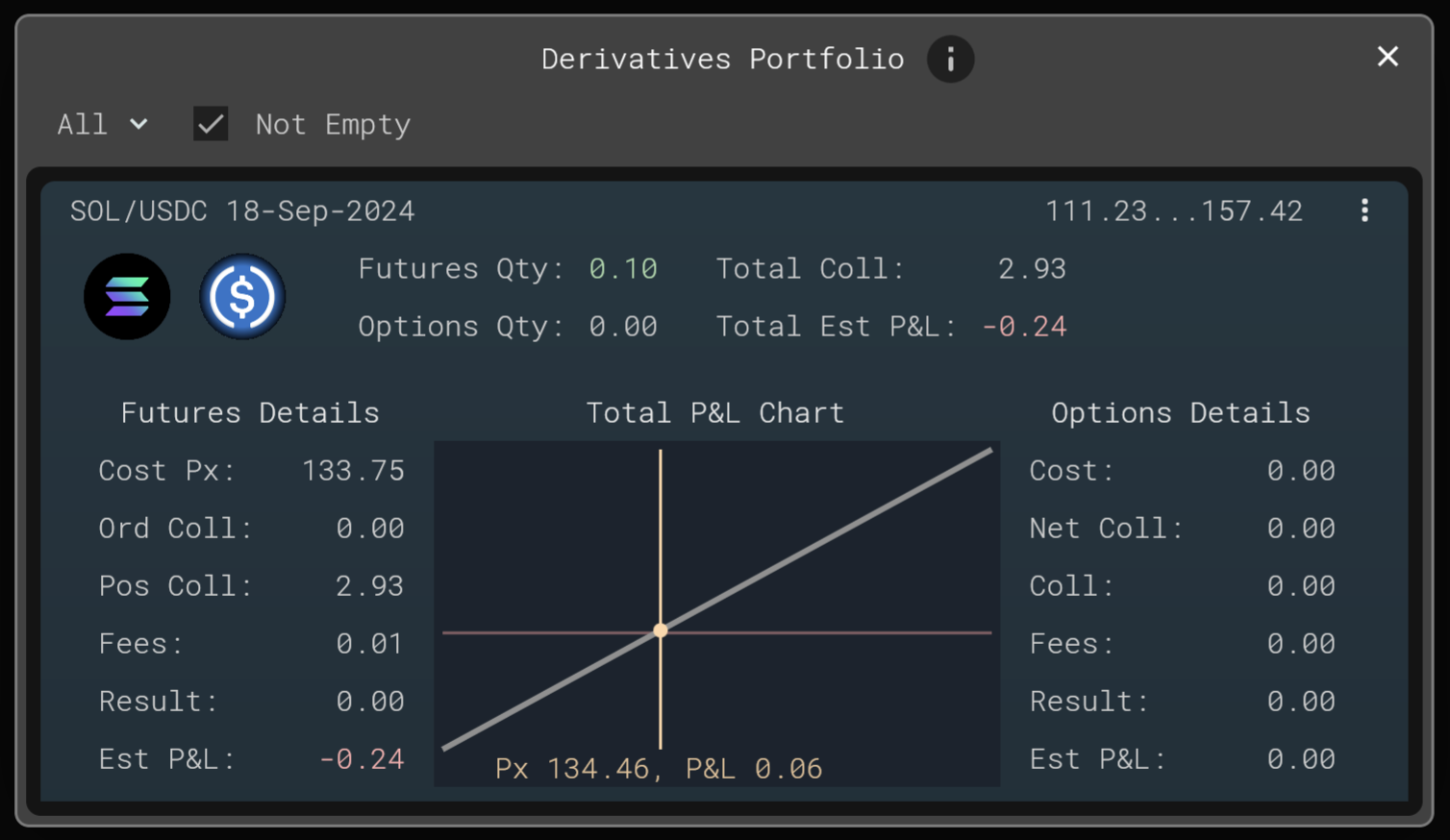Click the Total P&L Chart heading
The height and width of the screenshot is (840, 1450).
[x=714, y=412]
